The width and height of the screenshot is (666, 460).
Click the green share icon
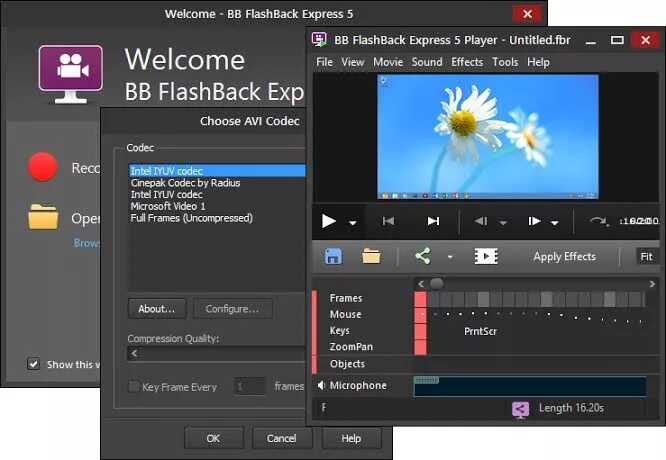tap(423, 256)
